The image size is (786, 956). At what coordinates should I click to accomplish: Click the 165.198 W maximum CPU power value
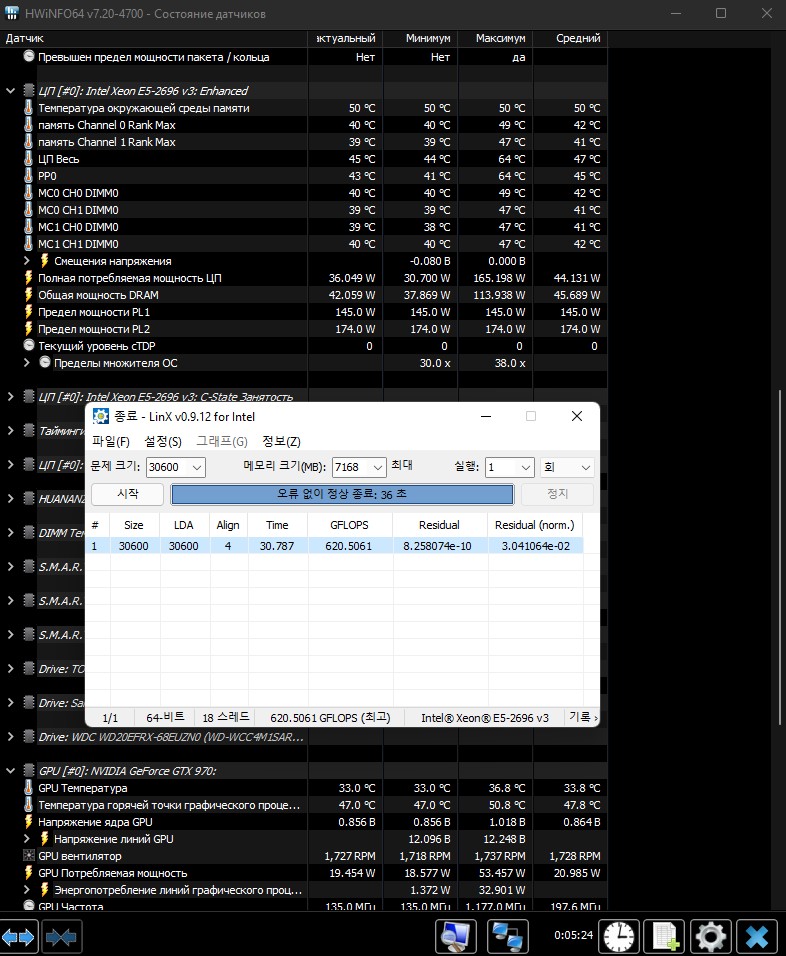click(499, 277)
